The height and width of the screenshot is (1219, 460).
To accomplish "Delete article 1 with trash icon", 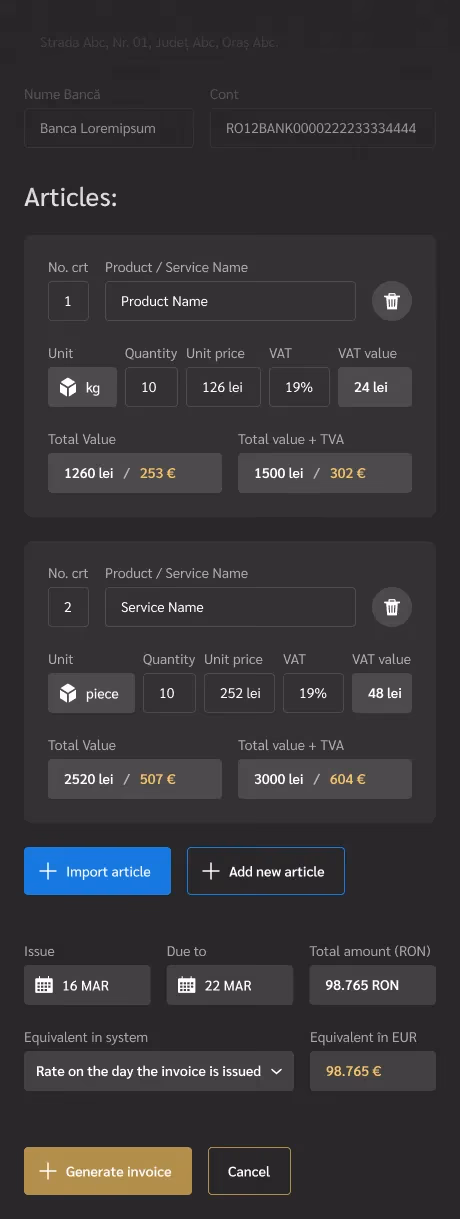I will pyautogui.click(x=392, y=301).
